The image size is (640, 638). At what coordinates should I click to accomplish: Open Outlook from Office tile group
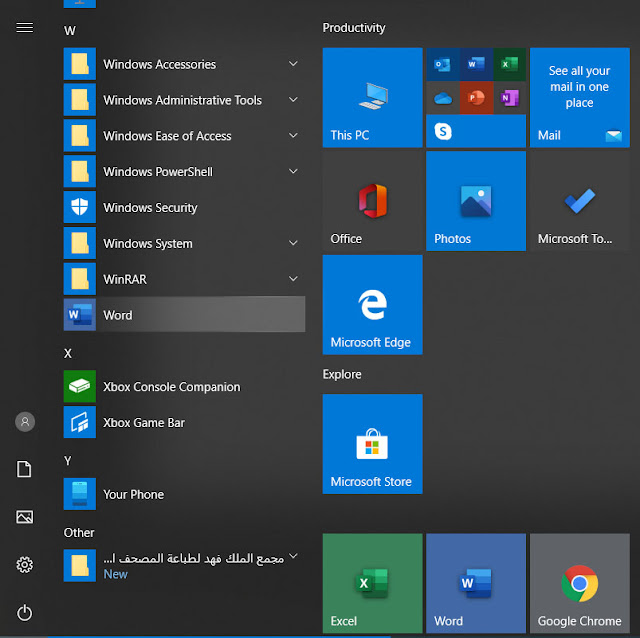pos(442,64)
